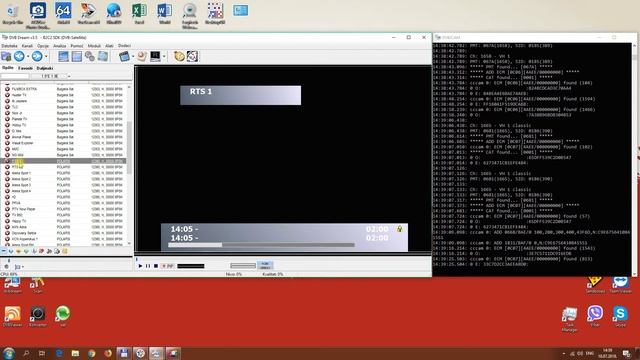
Task: Open File Explorer from the taskbar
Action: (75, 353)
